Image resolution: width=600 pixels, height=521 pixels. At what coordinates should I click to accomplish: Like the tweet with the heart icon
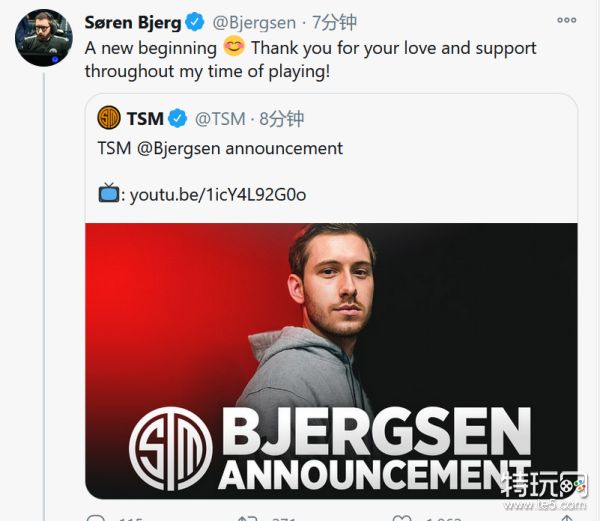(400, 518)
